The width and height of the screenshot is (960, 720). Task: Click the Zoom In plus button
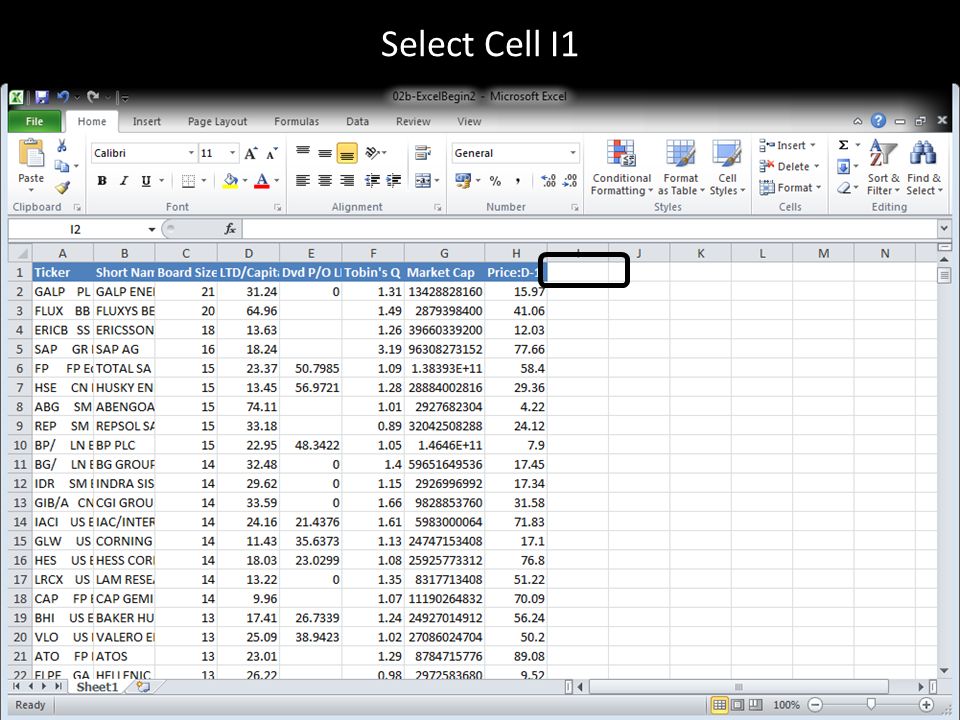(x=926, y=705)
